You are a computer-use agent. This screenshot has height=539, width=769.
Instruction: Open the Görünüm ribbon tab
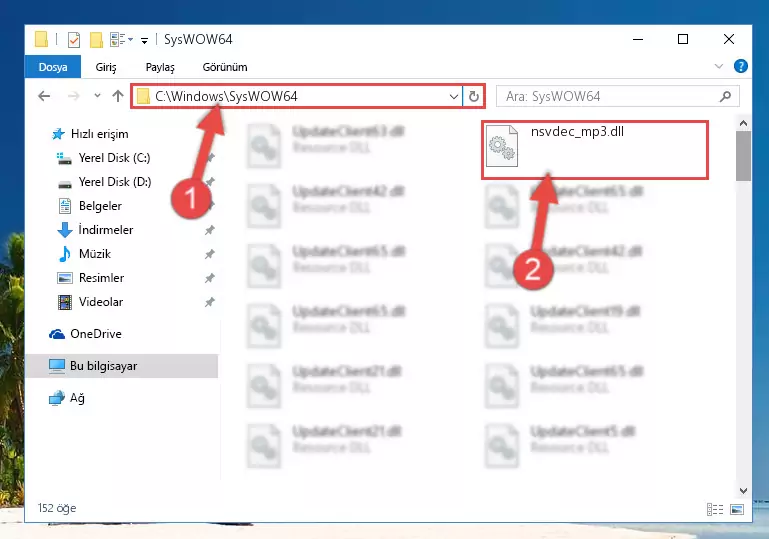pyautogui.click(x=225, y=67)
